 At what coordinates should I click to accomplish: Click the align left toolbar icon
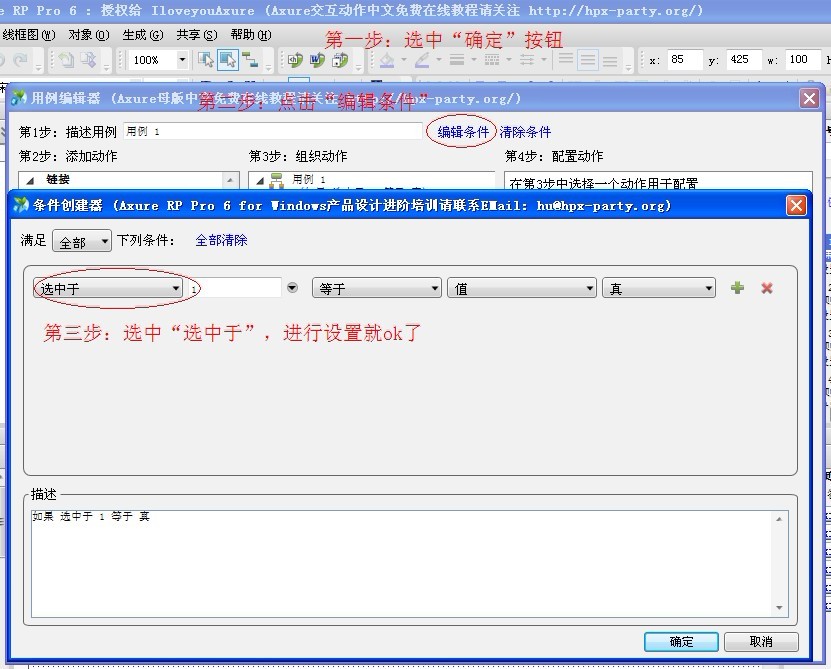click(x=566, y=60)
